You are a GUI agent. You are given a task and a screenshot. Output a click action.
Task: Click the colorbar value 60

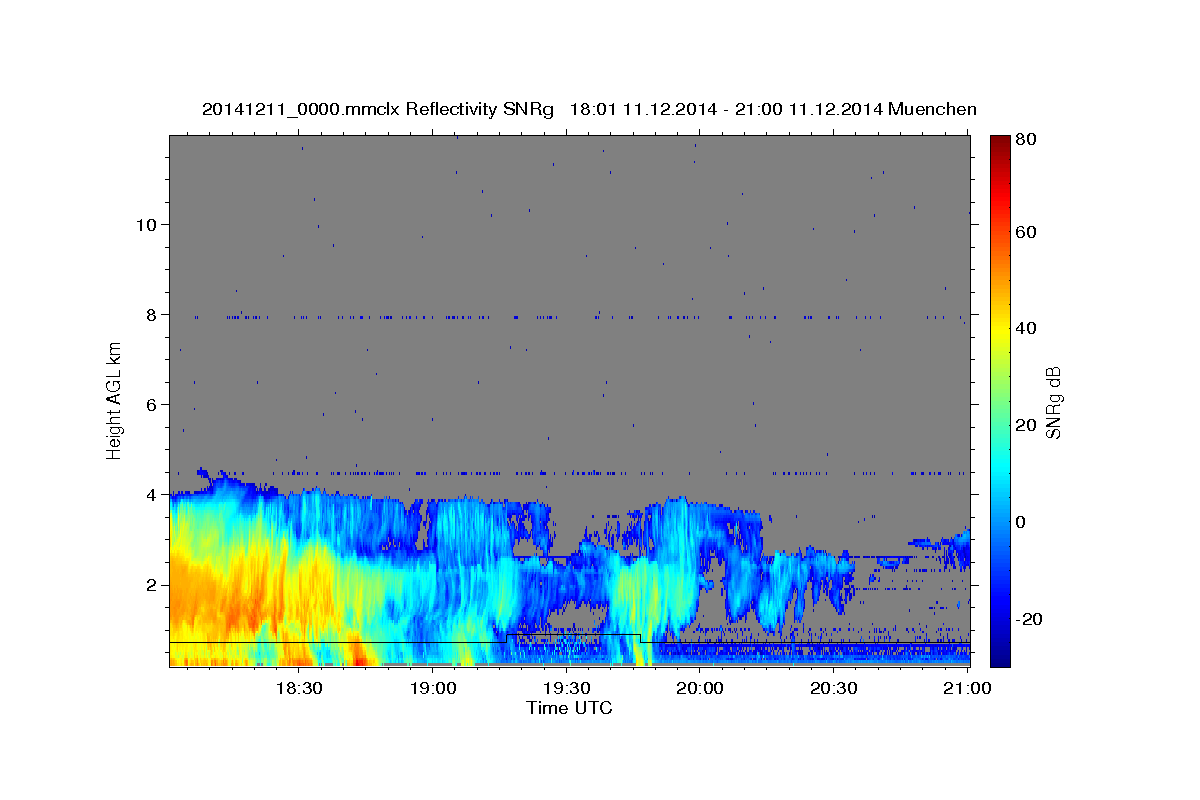pos(1027,232)
